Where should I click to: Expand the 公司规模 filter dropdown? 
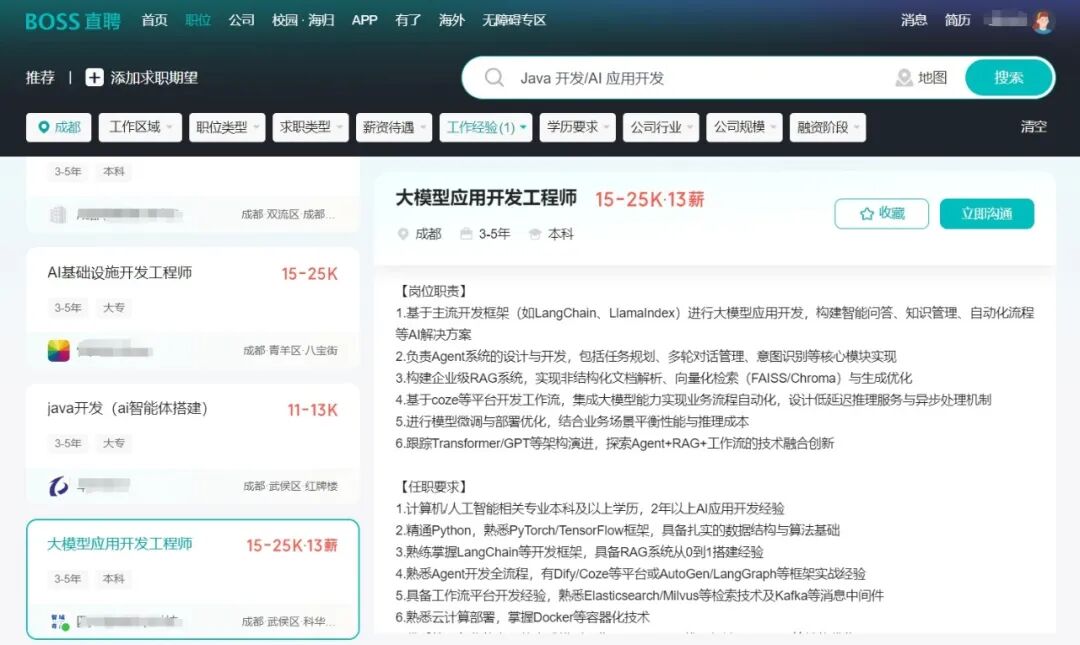pyautogui.click(x=744, y=127)
